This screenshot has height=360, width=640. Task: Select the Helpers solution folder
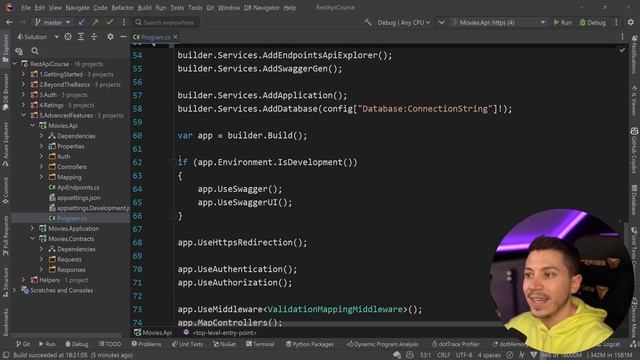[x=49, y=280]
